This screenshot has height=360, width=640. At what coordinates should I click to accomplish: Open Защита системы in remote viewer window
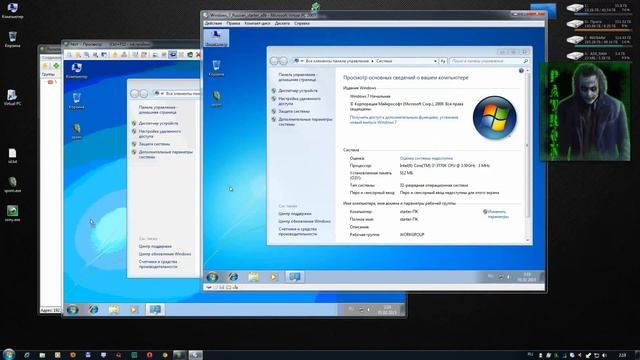(154, 144)
